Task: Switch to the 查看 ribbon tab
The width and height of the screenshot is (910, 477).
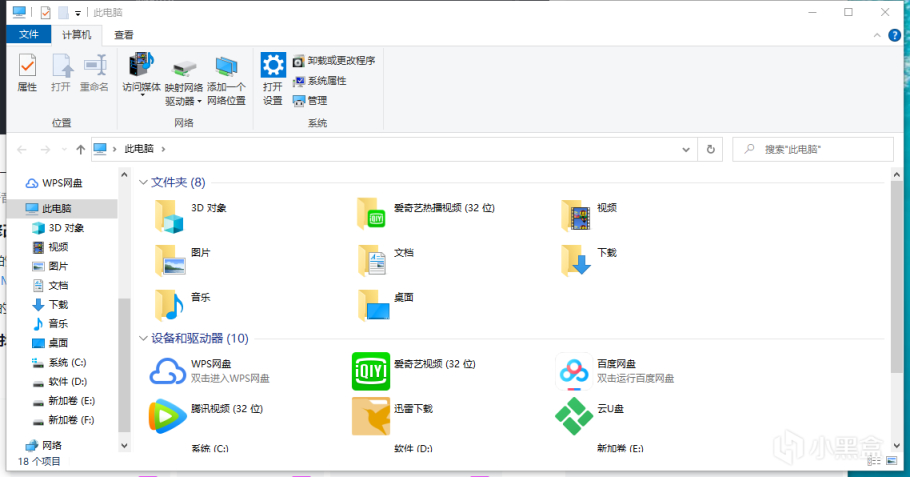Action: point(124,35)
